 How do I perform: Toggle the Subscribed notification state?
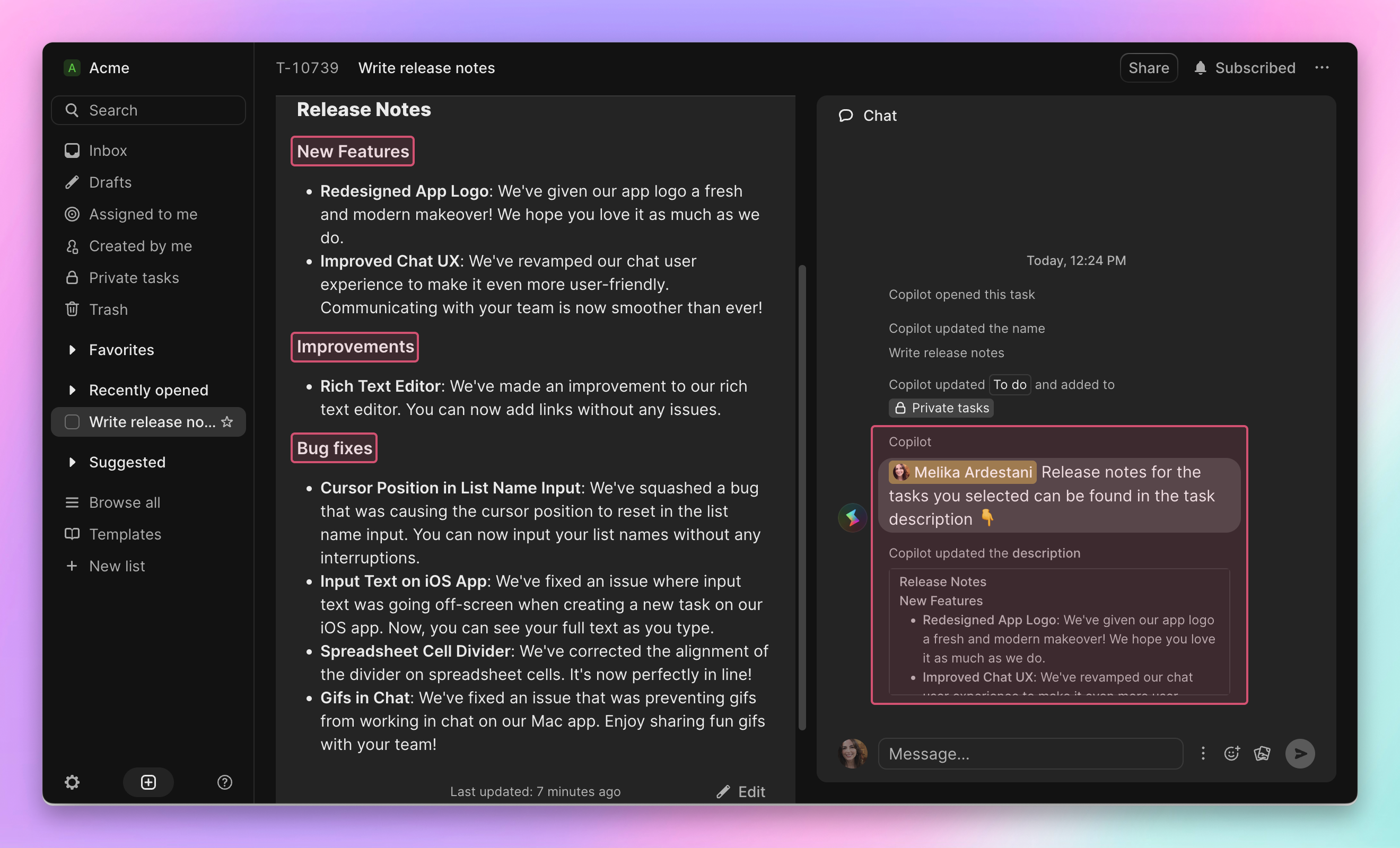1244,68
